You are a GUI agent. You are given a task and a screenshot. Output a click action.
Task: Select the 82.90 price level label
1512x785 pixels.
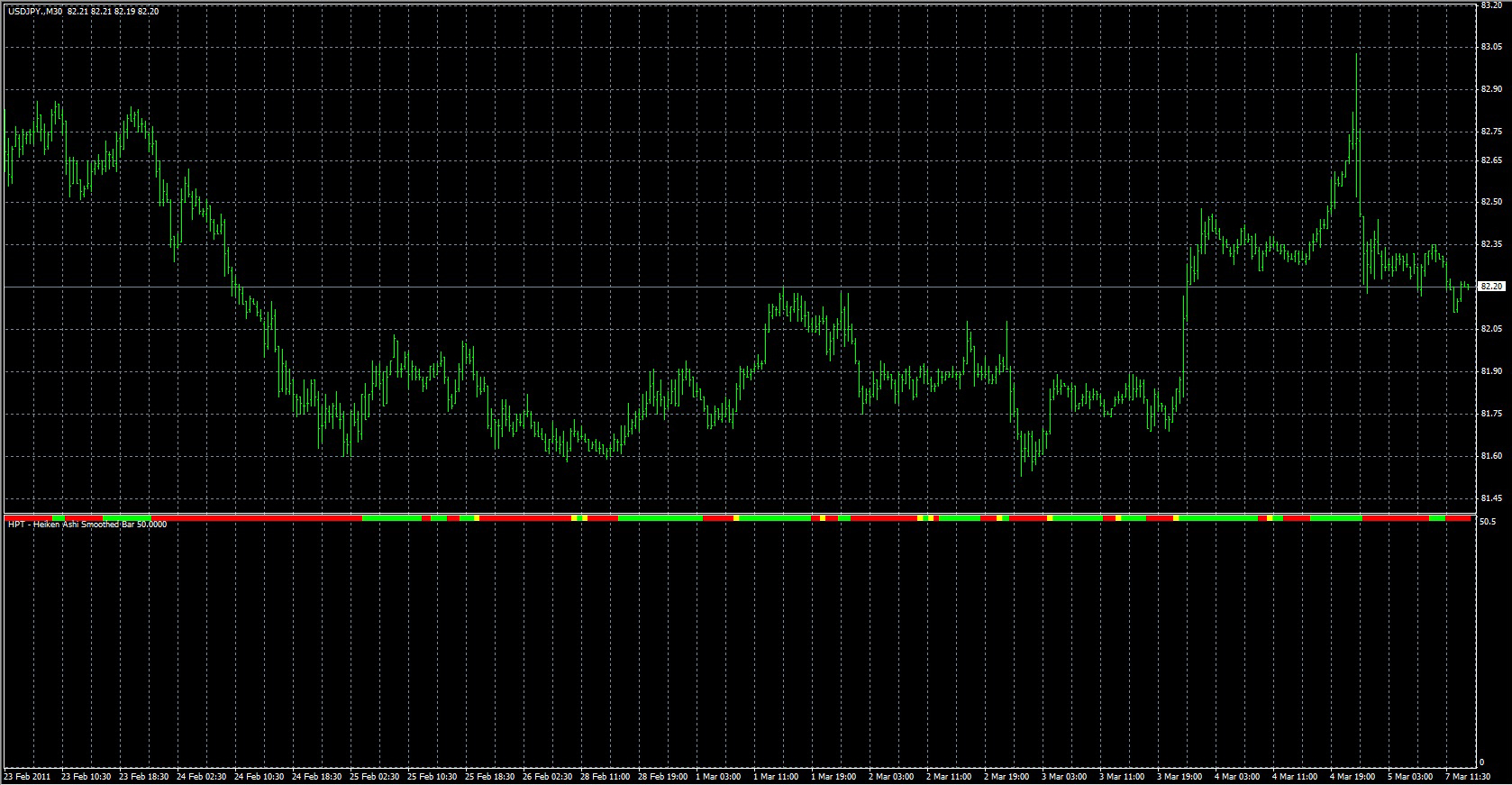click(1491, 89)
